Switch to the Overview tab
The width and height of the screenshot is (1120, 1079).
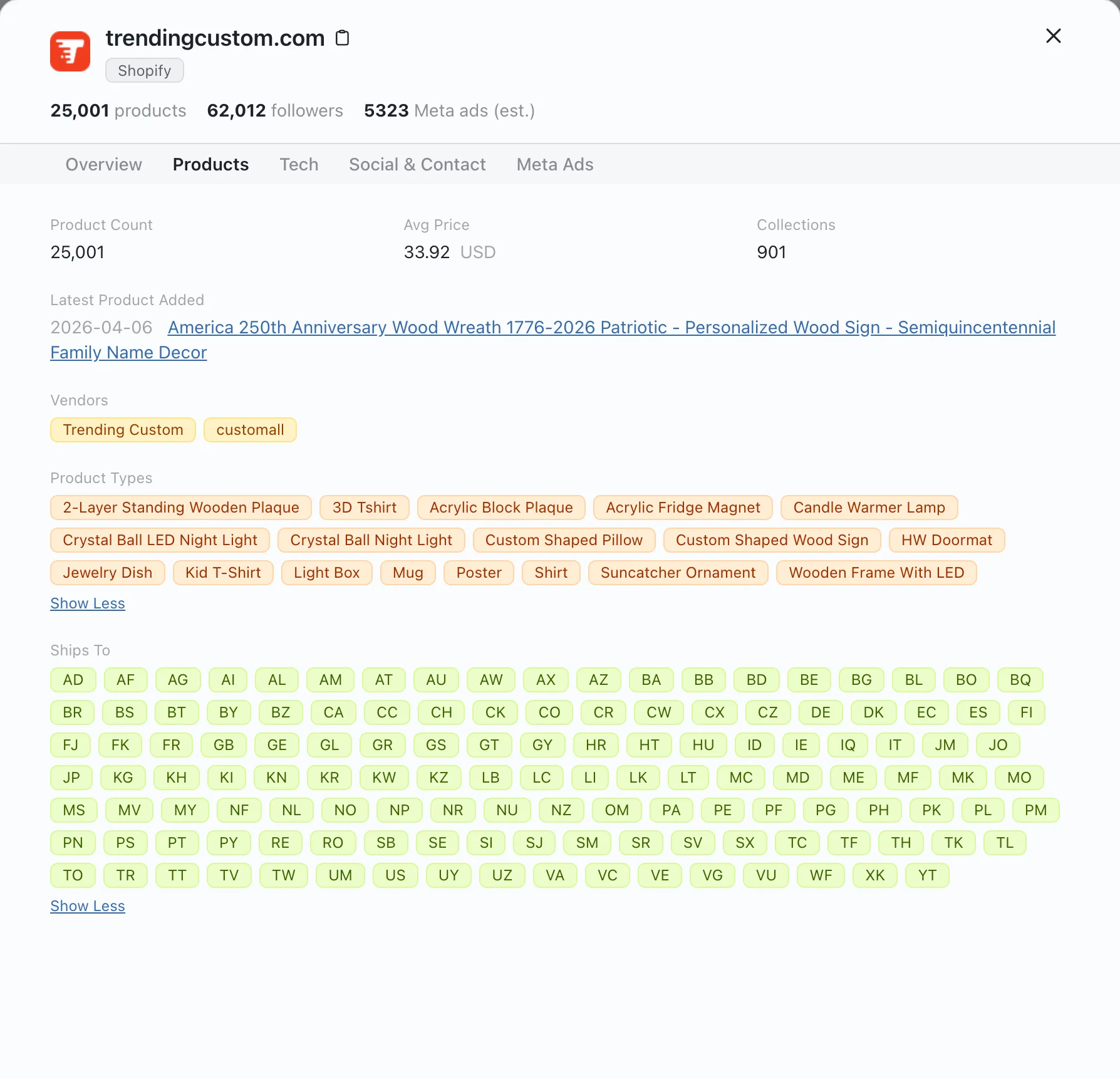tap(103, 164)
